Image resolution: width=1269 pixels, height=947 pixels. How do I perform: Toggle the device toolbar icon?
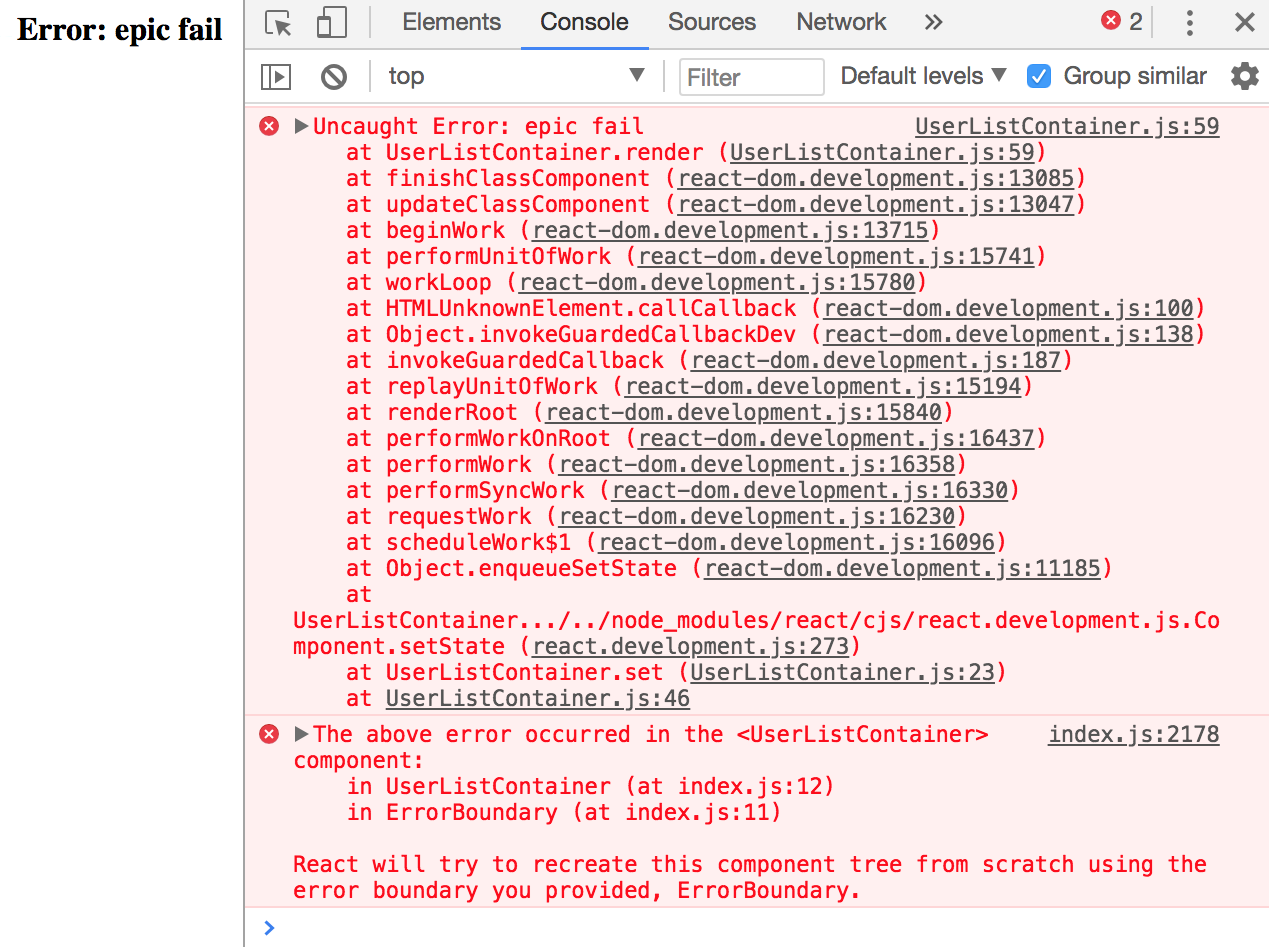tap(331, 23)
